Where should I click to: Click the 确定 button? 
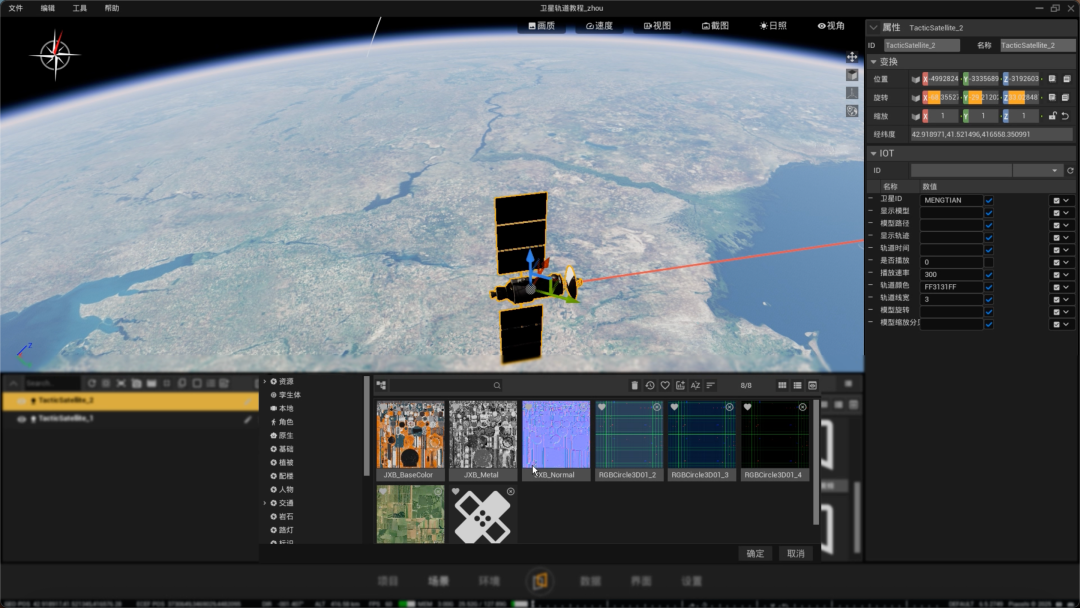(755, 554)
